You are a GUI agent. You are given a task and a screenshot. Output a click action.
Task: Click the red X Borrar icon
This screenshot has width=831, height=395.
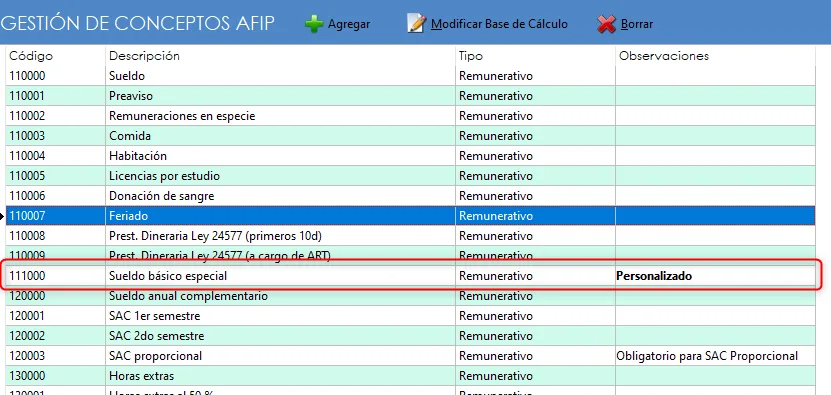(x=607, y=24)
